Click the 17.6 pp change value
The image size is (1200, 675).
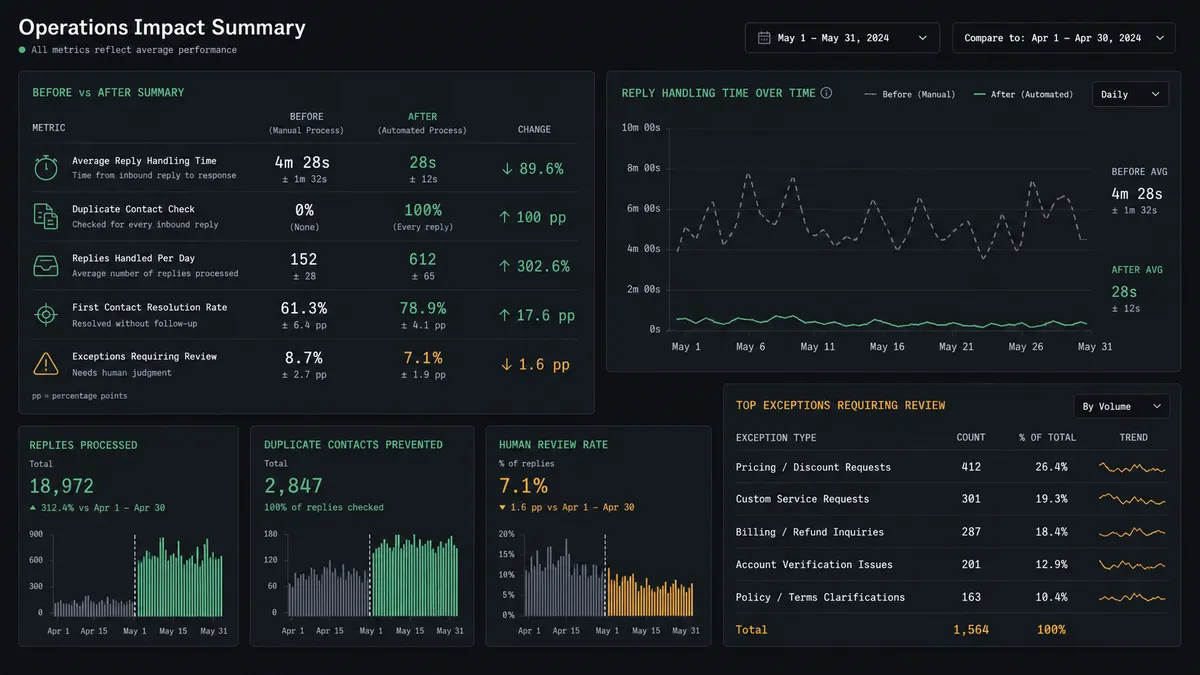click(x=545, y=315)
